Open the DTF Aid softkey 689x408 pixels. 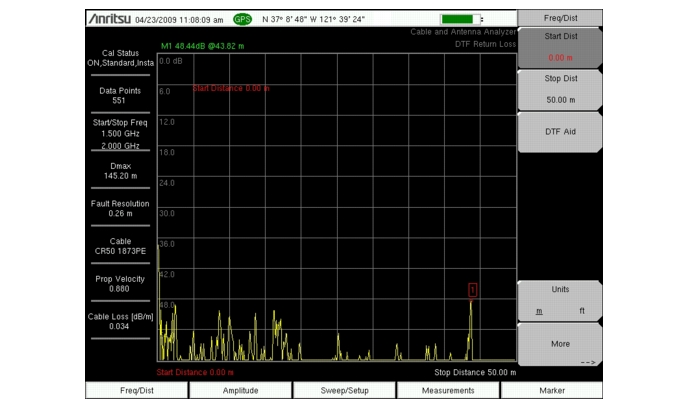560,132
